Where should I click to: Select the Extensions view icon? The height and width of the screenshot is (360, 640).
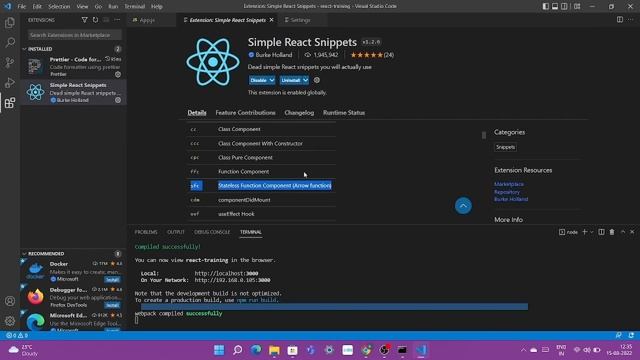[x=10, y=102]
